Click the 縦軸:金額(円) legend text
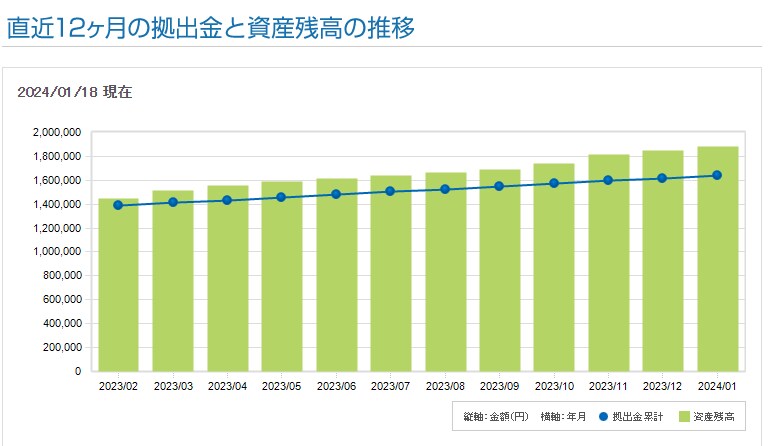The height and width of the screenshot is (446, 768). (496, 417)
